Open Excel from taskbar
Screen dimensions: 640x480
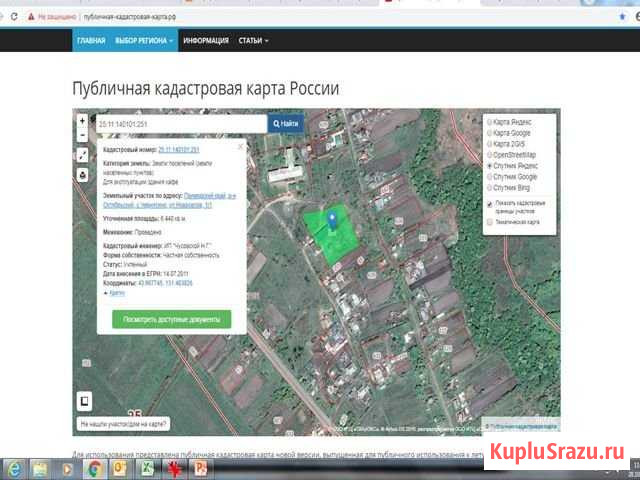tap(147, 470)
